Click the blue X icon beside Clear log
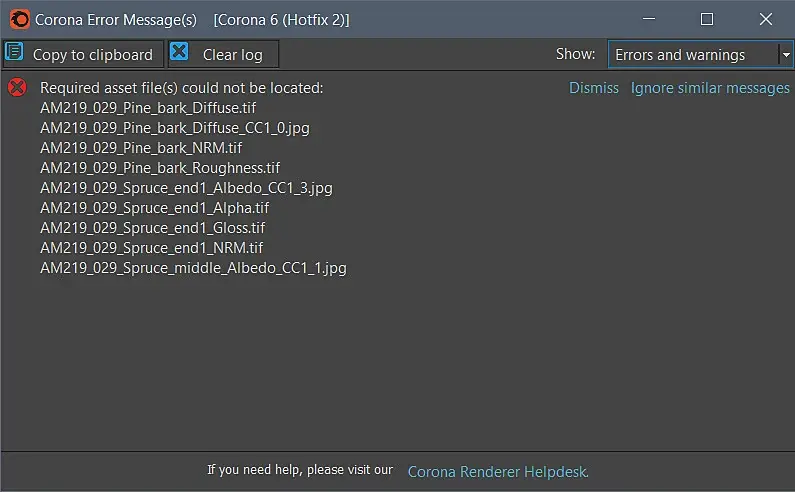 [179, 53]
